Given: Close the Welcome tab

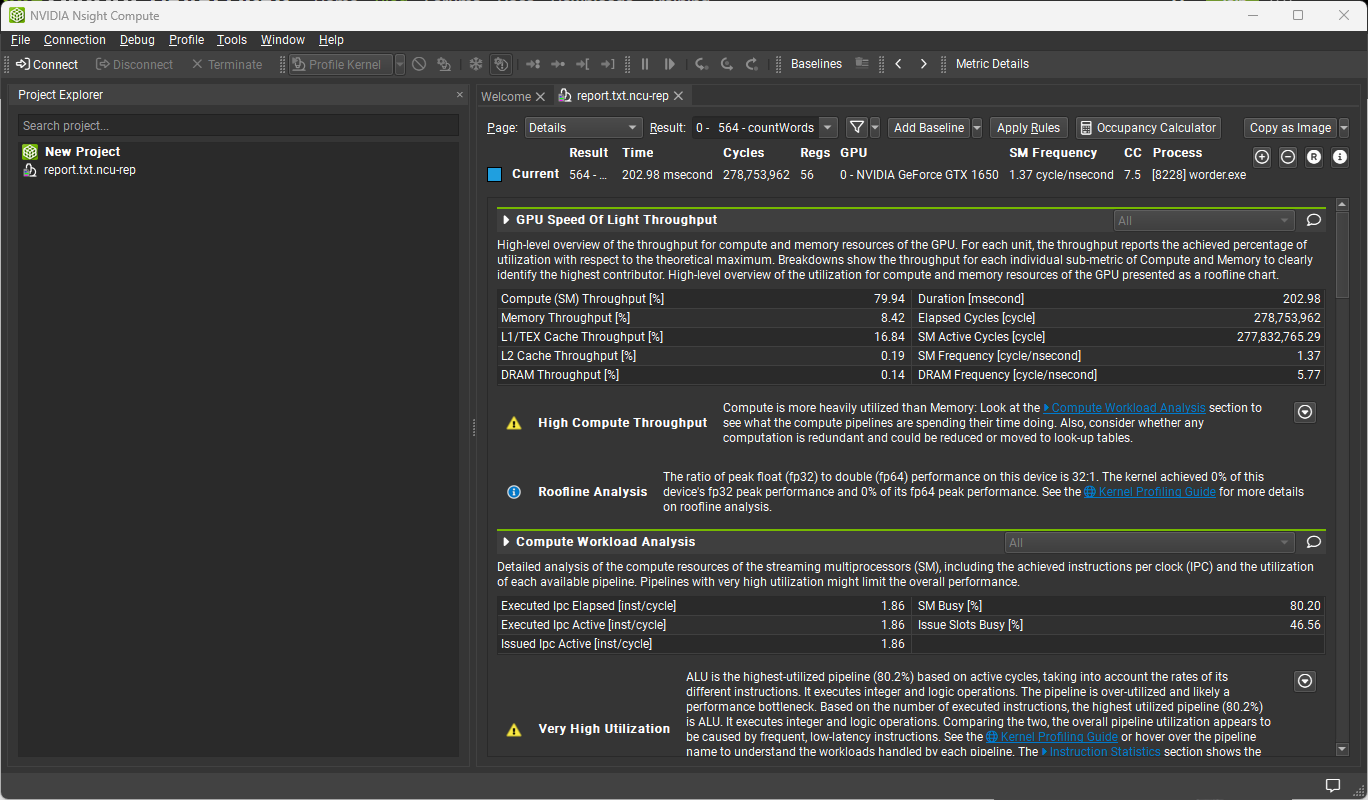Looking at the screenshot, I should tap(540, 96).
